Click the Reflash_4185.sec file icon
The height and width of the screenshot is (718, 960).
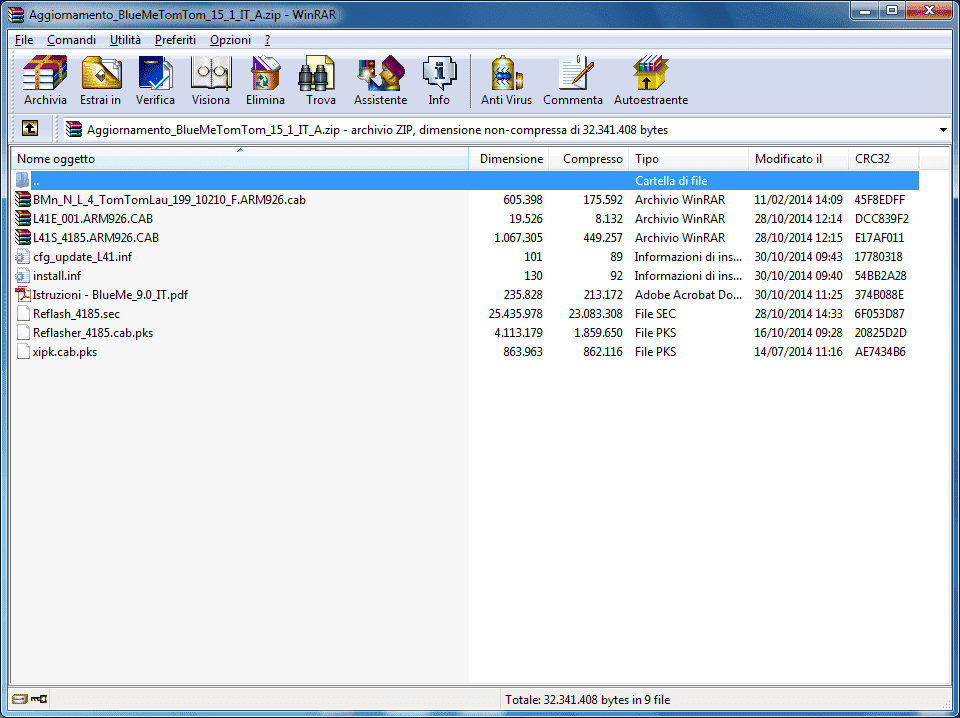pyautogui.click(x=23, y=313)
